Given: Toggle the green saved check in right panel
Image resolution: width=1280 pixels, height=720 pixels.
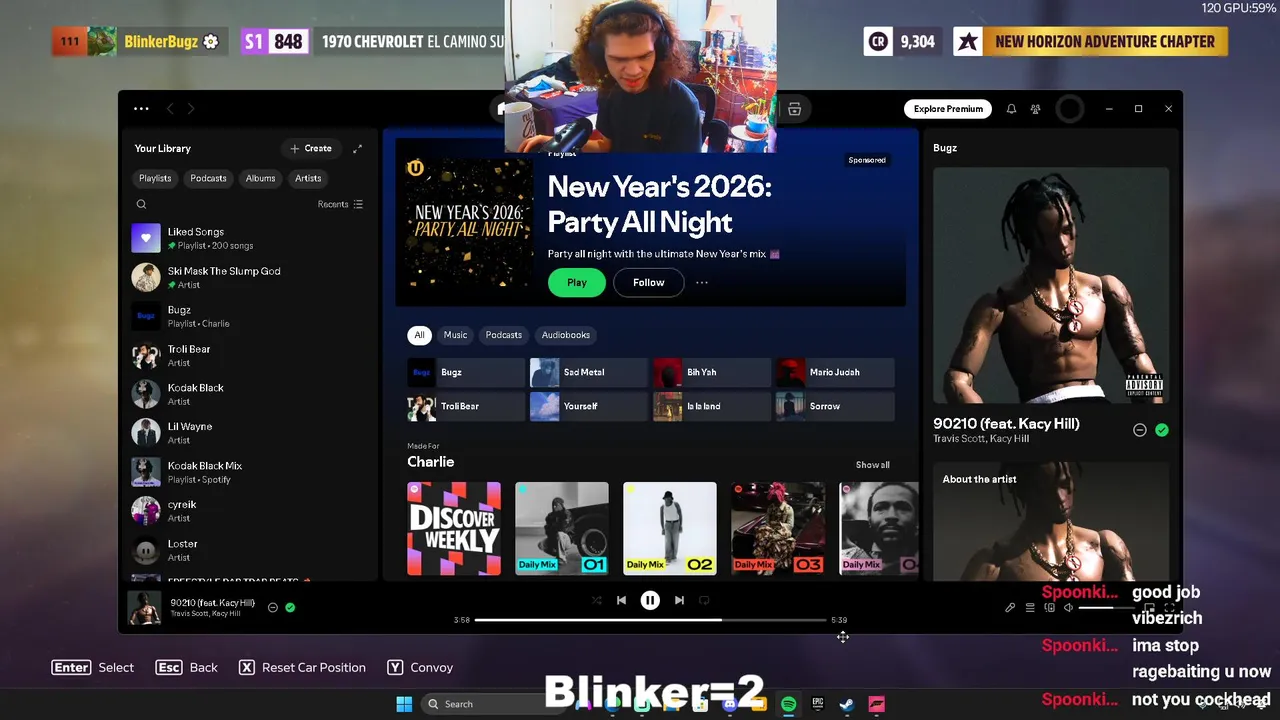Looking at the screenshot, I should 1161,430.
